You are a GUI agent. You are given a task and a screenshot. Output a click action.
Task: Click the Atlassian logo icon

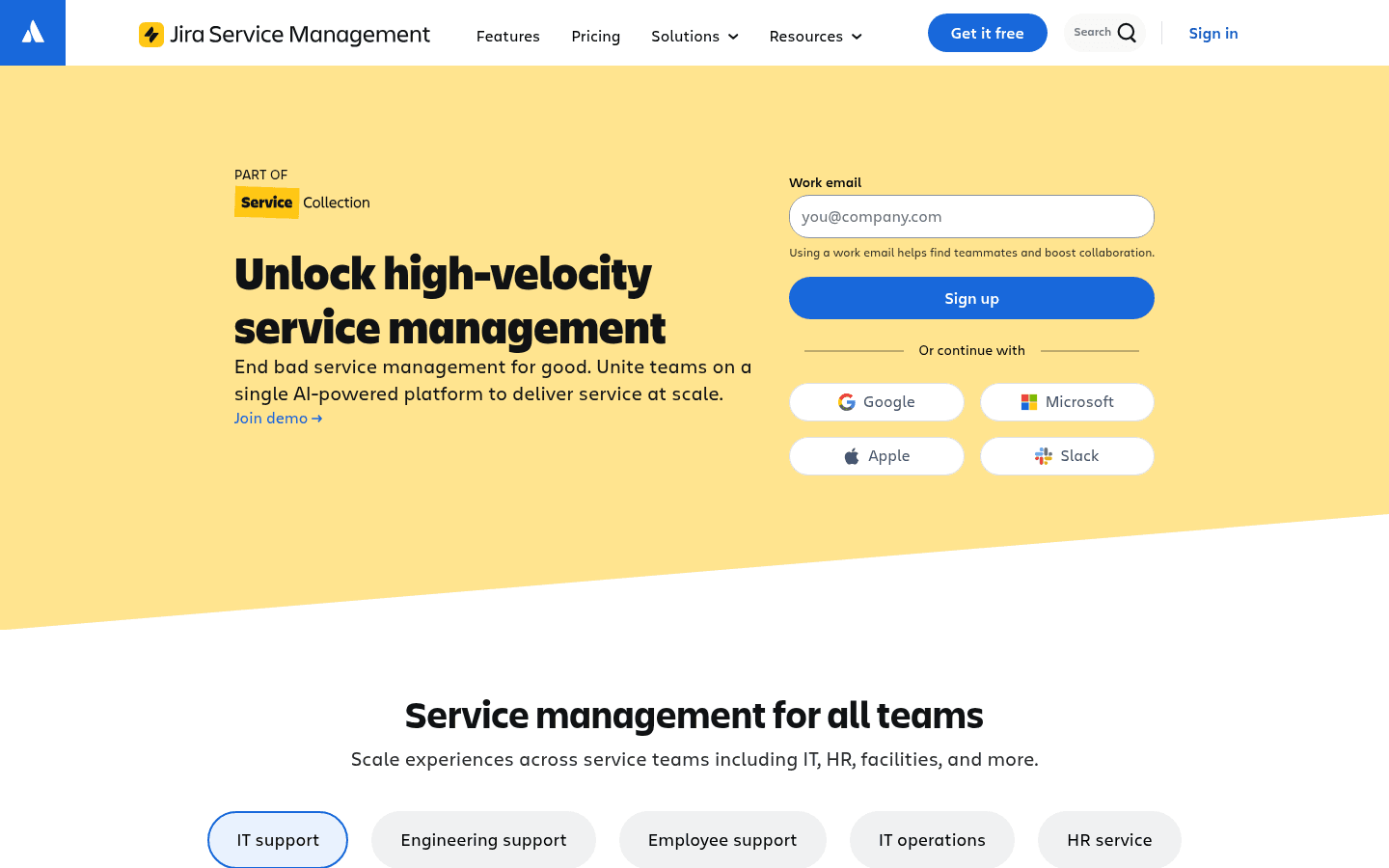(33, 33)
